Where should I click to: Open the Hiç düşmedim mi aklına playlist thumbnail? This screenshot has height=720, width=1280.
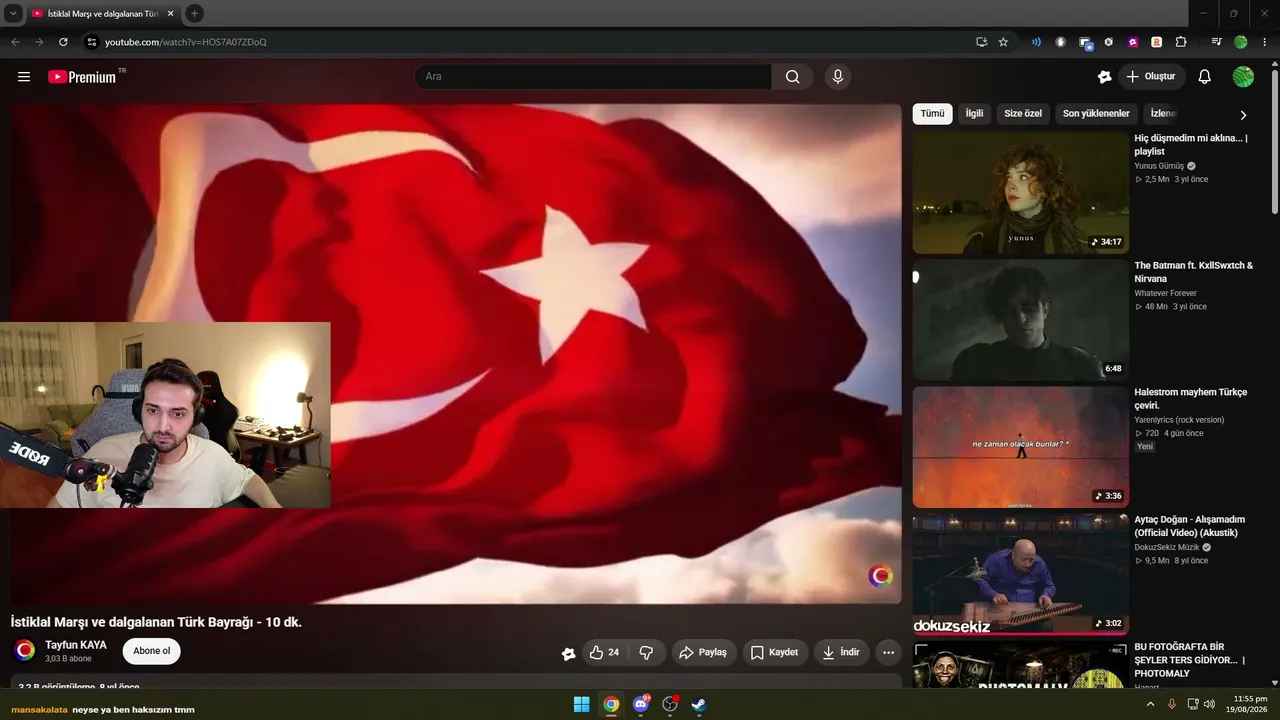point(1020,193)
